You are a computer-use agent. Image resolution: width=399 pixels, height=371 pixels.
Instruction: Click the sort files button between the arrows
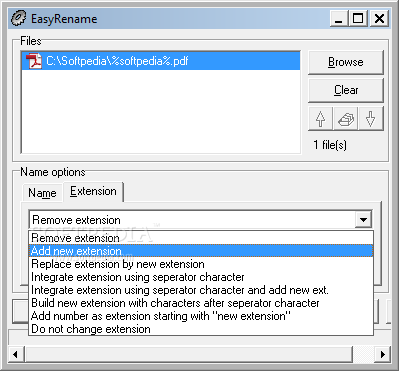point(346,119)
